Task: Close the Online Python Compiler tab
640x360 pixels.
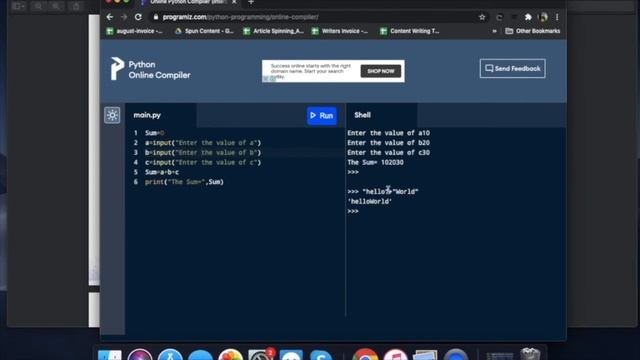Action: click(234, 2)
